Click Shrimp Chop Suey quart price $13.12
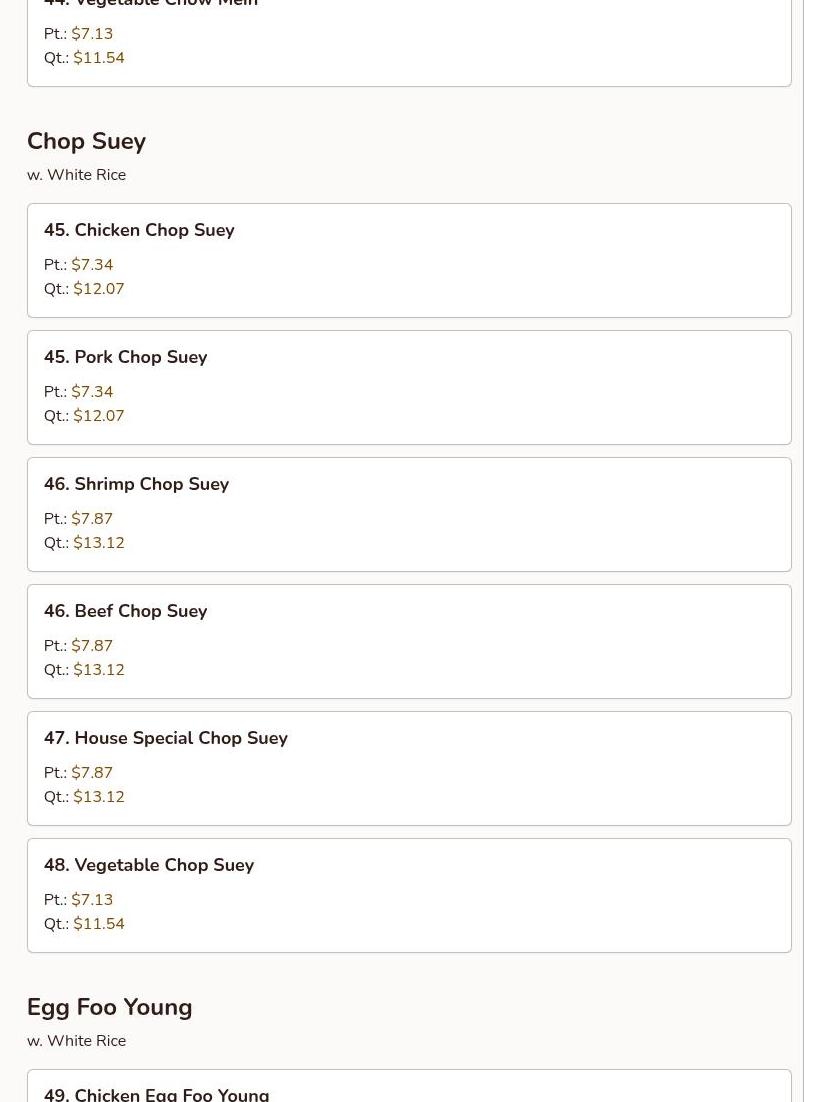The height and width of the screenshot is (1102, 824). [98, 543]
